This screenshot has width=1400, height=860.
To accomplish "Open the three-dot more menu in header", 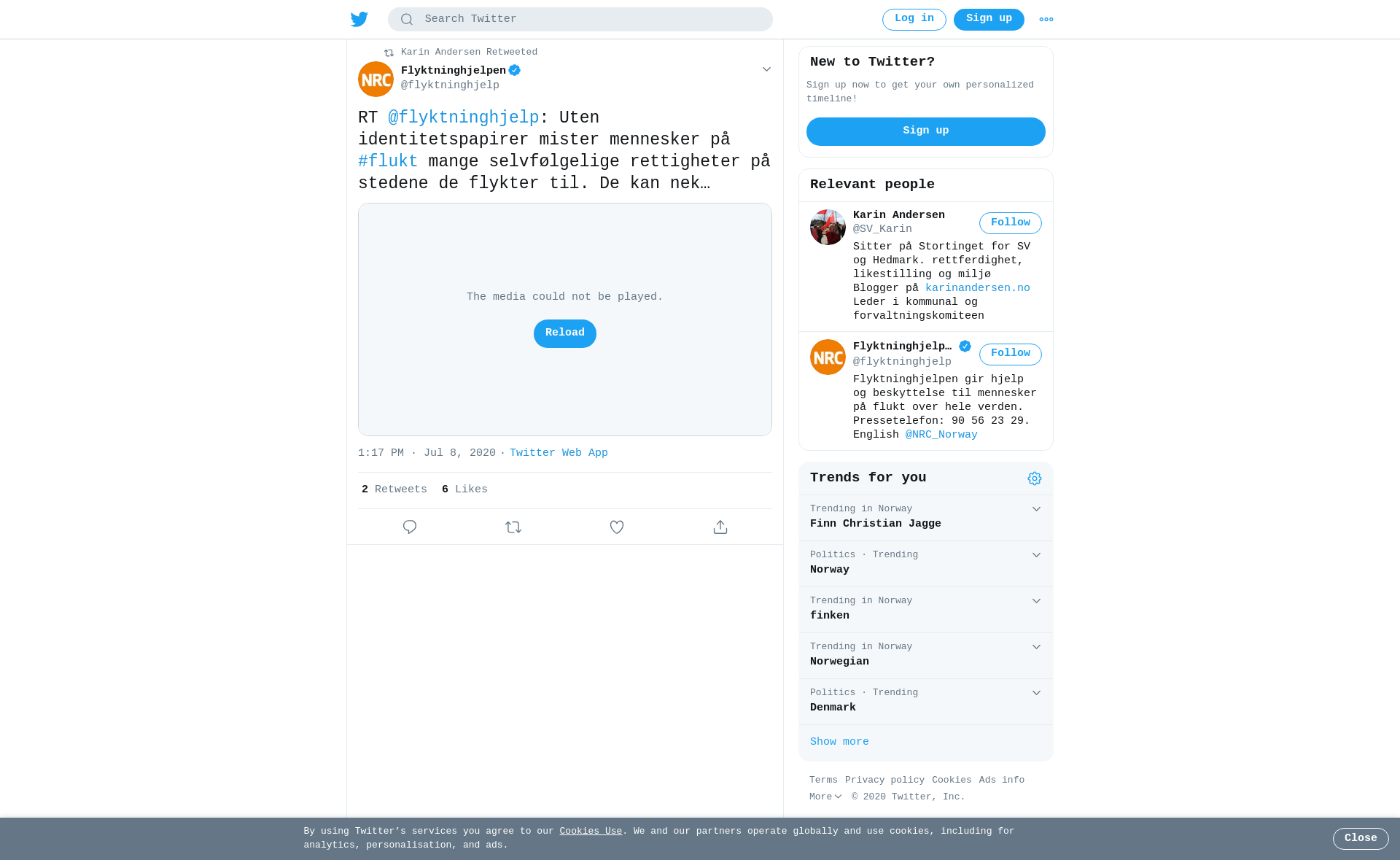I will pos(1046,20).
